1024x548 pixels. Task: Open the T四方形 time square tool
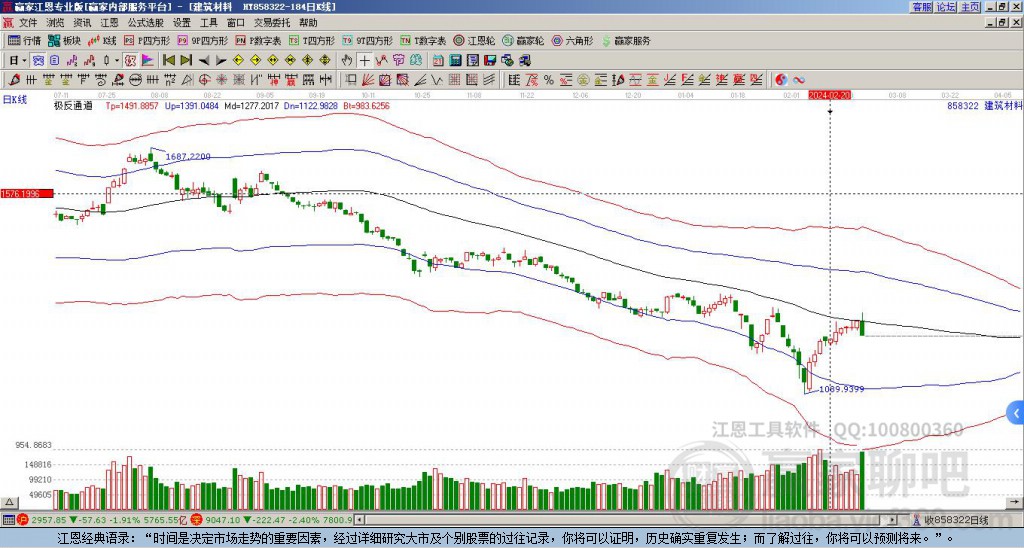coord(312,40)
